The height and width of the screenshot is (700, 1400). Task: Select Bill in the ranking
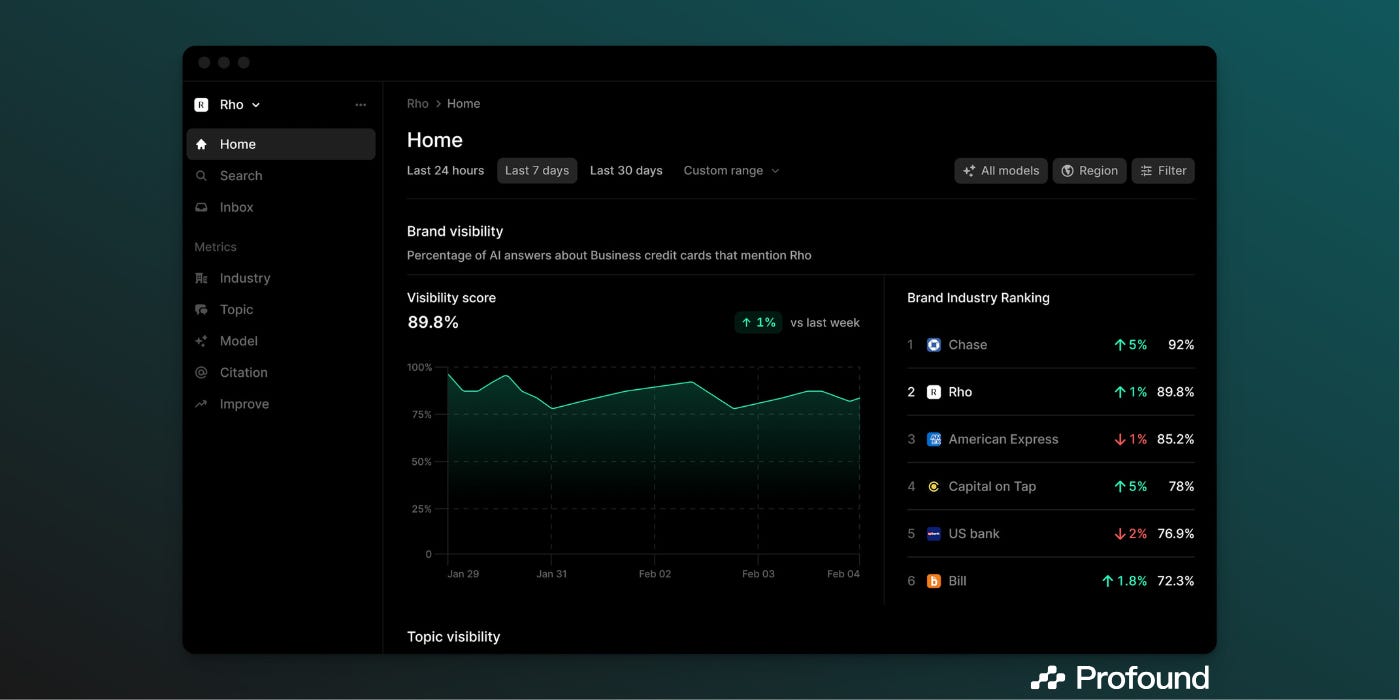1050,581
